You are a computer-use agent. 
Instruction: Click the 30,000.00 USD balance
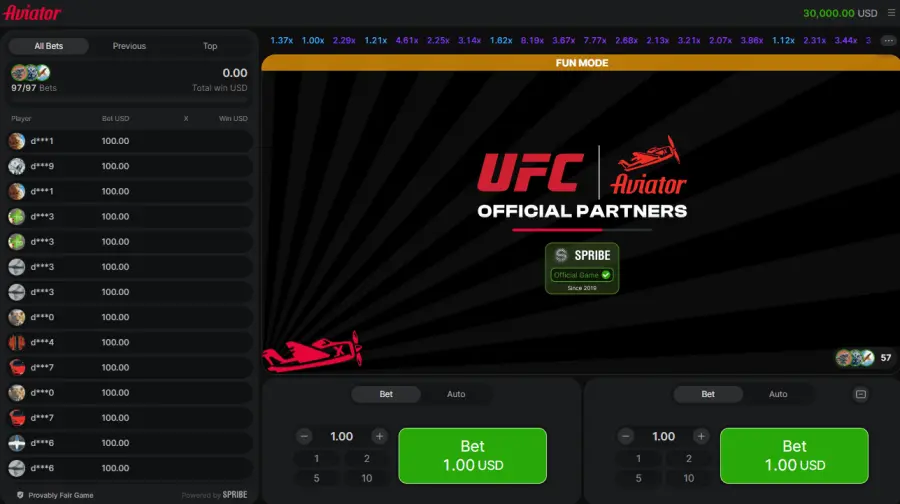tap(840, 13)
